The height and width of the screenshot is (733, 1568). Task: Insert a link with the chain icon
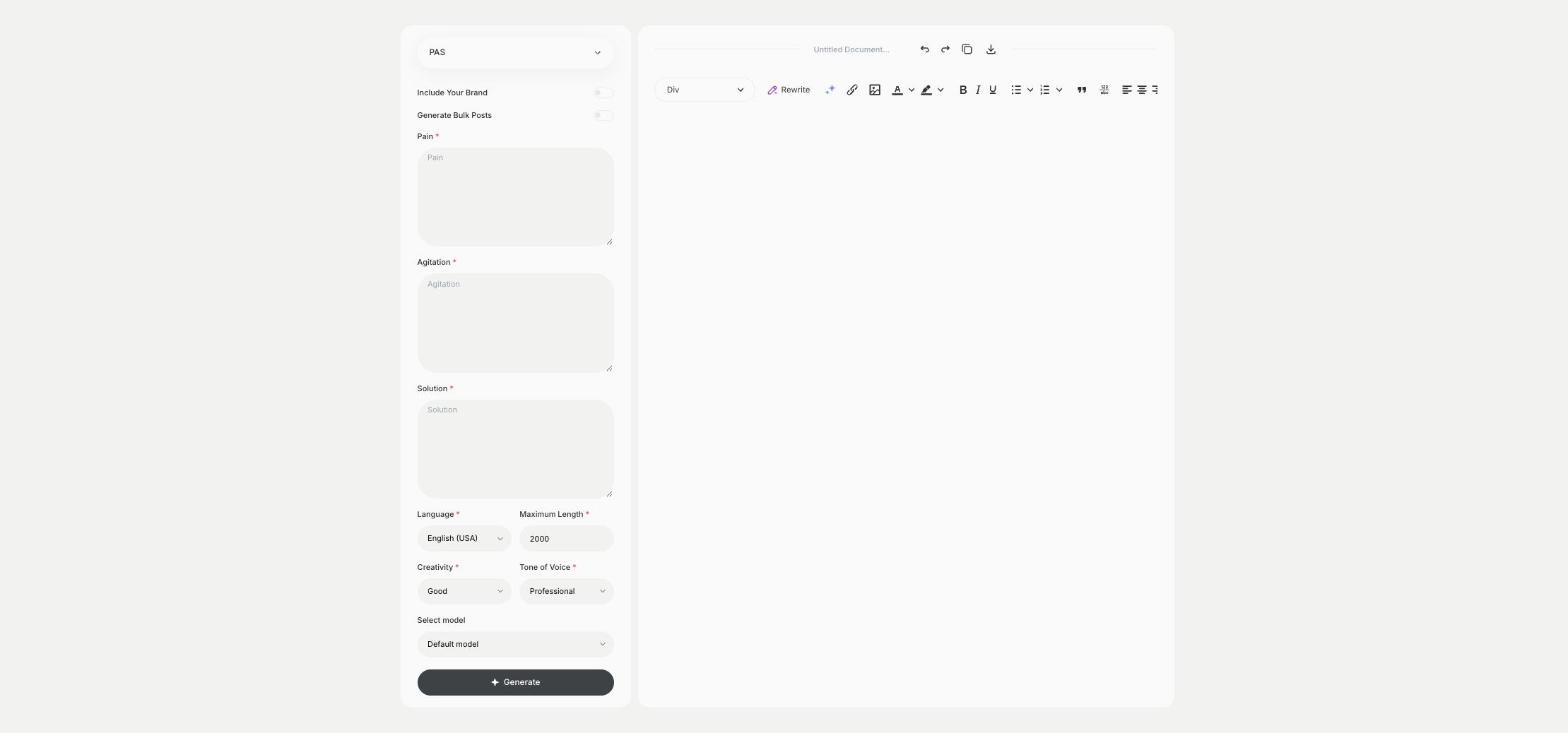click(x=852, y=90)
